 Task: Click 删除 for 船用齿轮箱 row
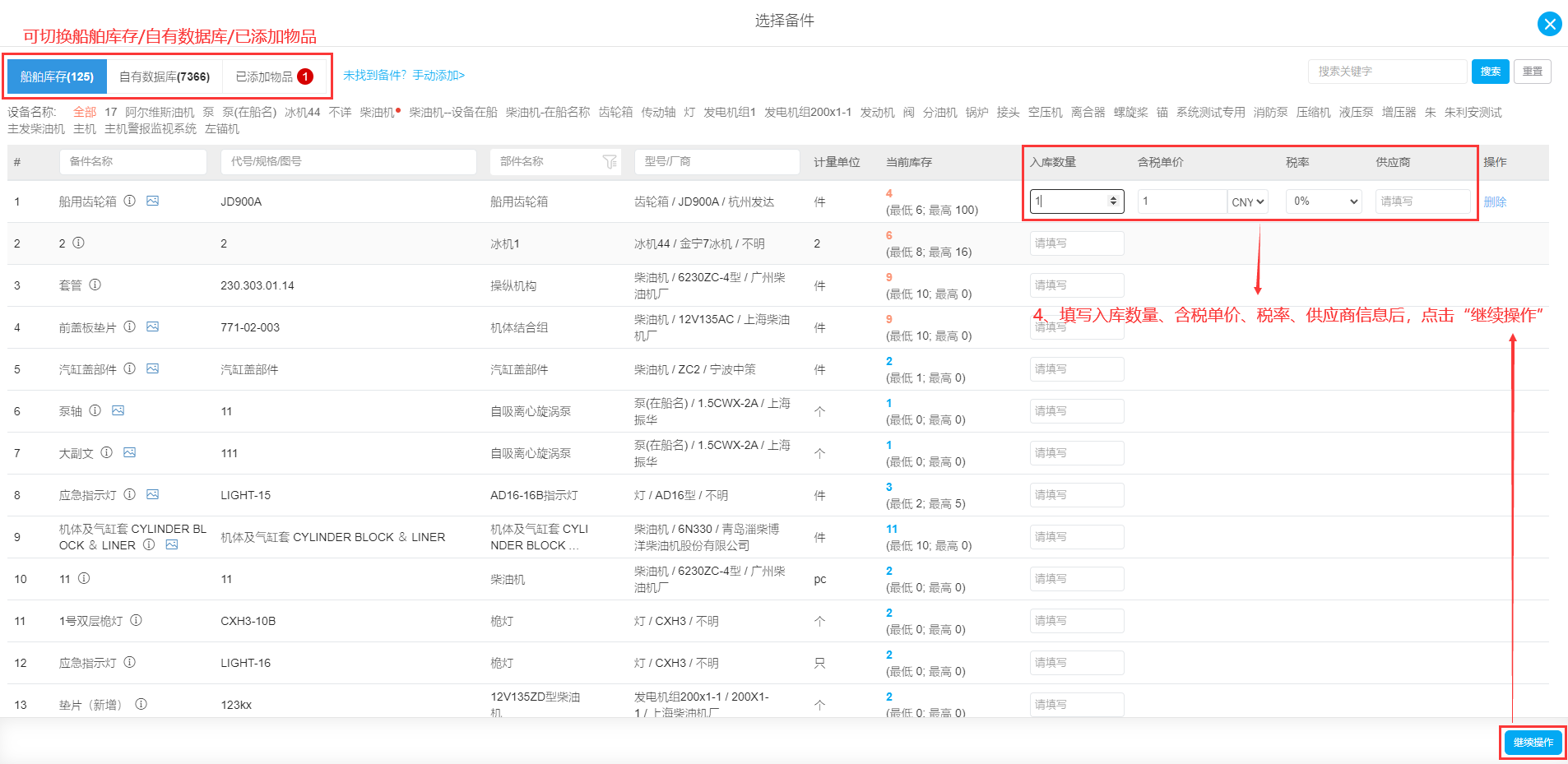coord(1495,202)
